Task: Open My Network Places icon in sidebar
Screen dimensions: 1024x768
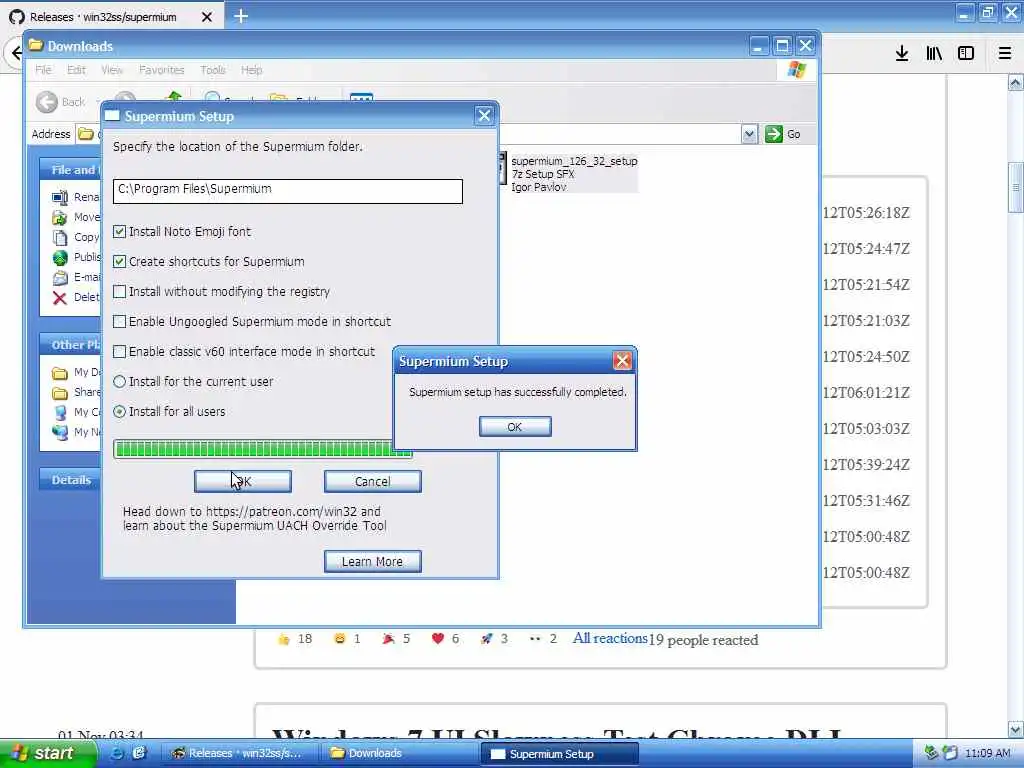Action: pyautogui.click(x=60, y=432)
